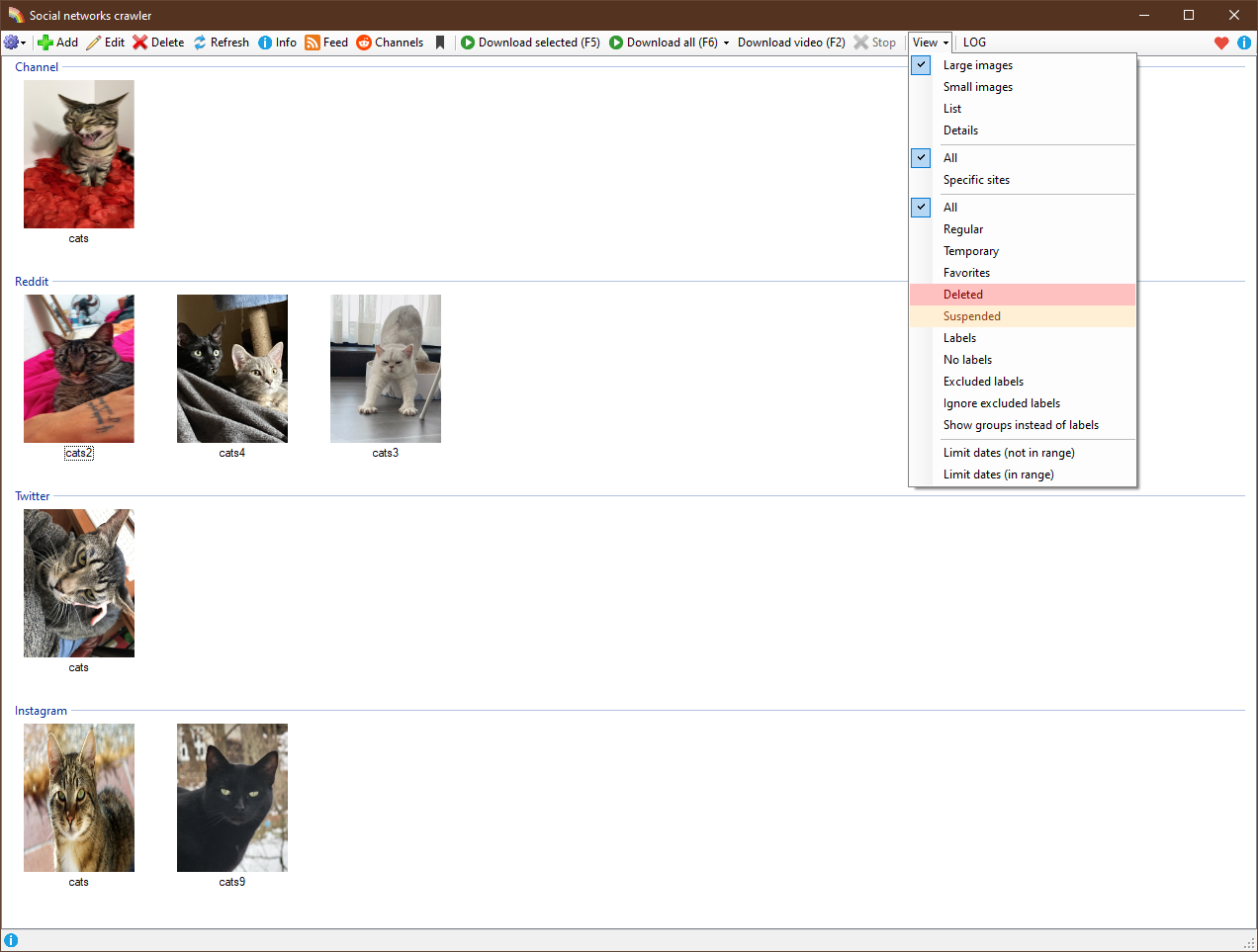Select the cats9 Instagram thumbnail
The height and width of the screenshot is (952, 1258).
232,798
